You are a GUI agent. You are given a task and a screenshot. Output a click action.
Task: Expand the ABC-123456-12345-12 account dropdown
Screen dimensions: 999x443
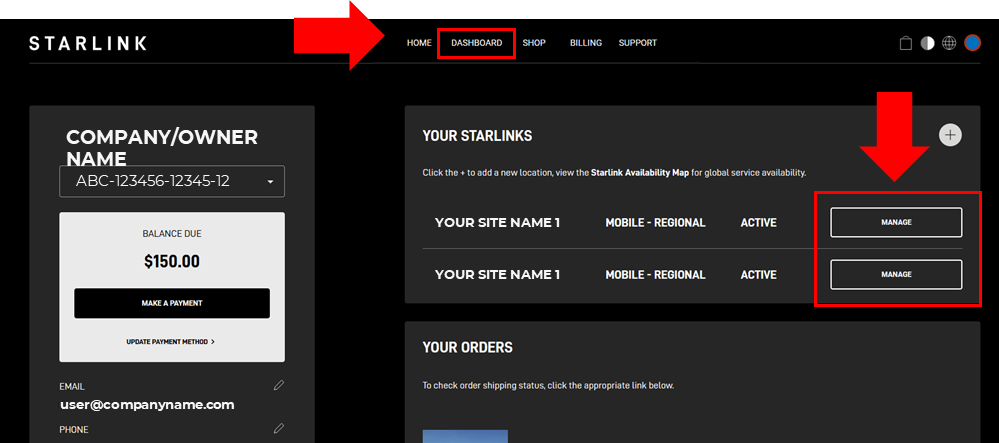(172, 182)
